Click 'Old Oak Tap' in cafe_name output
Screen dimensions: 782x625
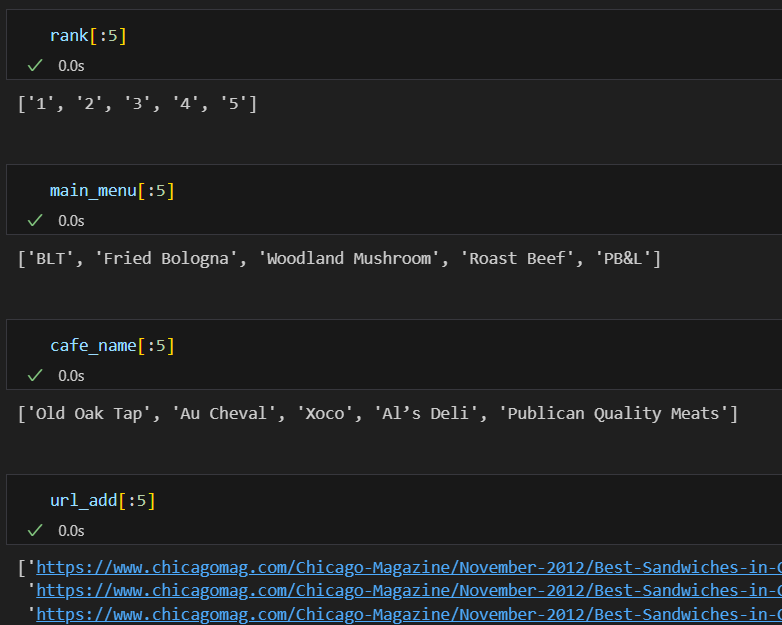tap(89, 414)
